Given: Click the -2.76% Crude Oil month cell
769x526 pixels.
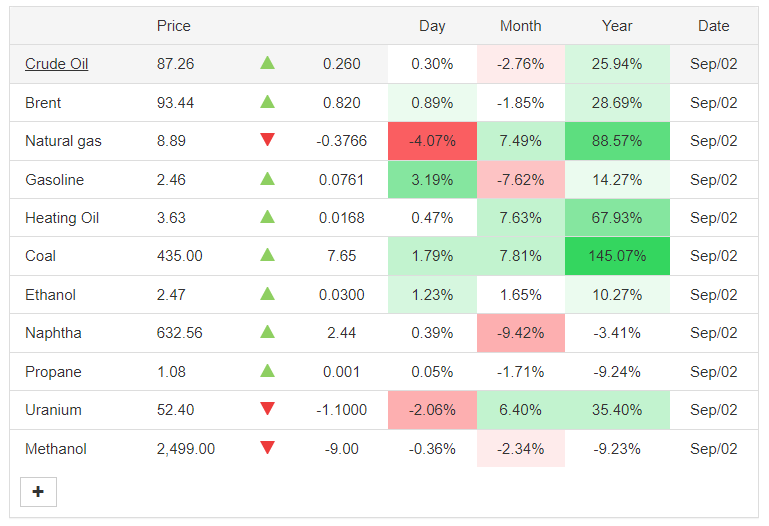Looking at the screenshot, I should (520, 64).
